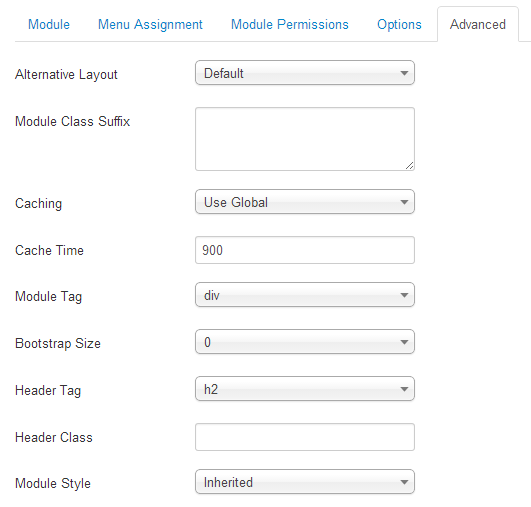Click the Module Tag dropdown arrow
531x507 pixels.
coord(404,295)
